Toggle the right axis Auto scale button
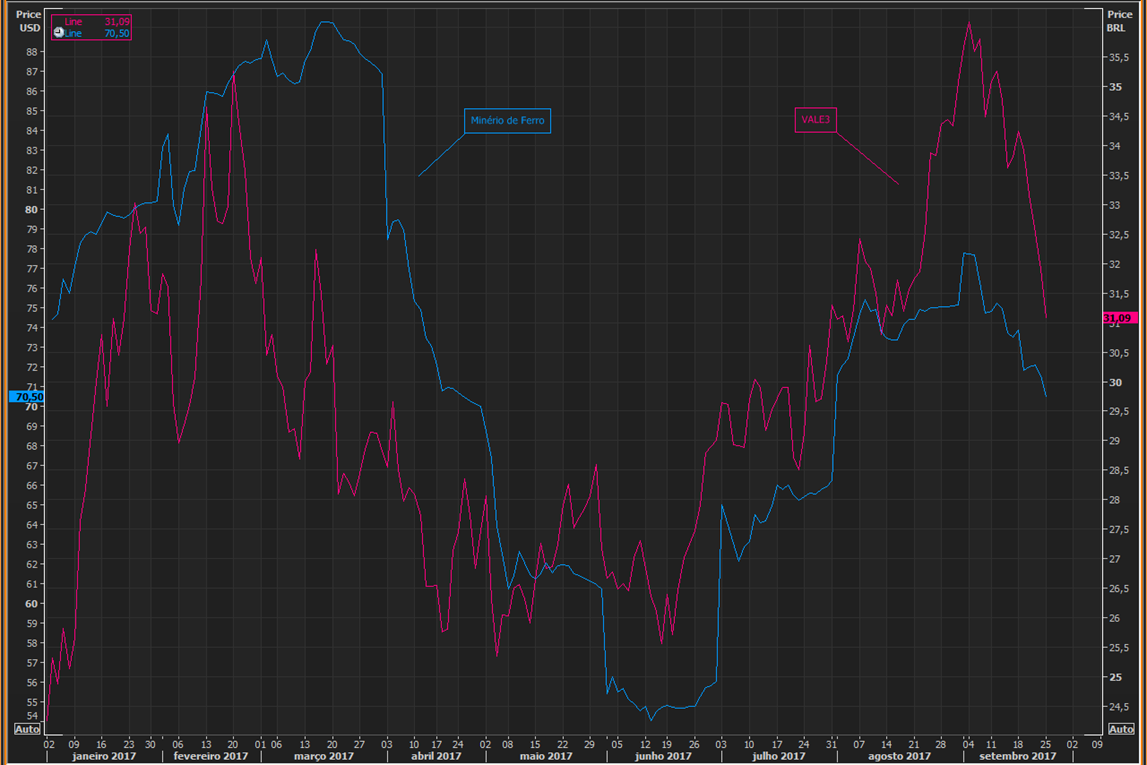Viewport: 1147px width, 765px height. point(1120,729)
